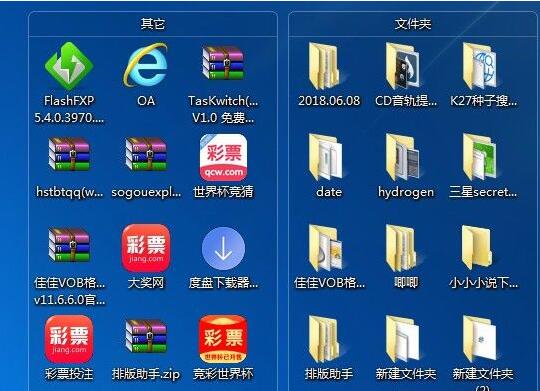Click the 文件夹 group title
The width and height of the screenshot is (540, 391).
click(413, 24)
